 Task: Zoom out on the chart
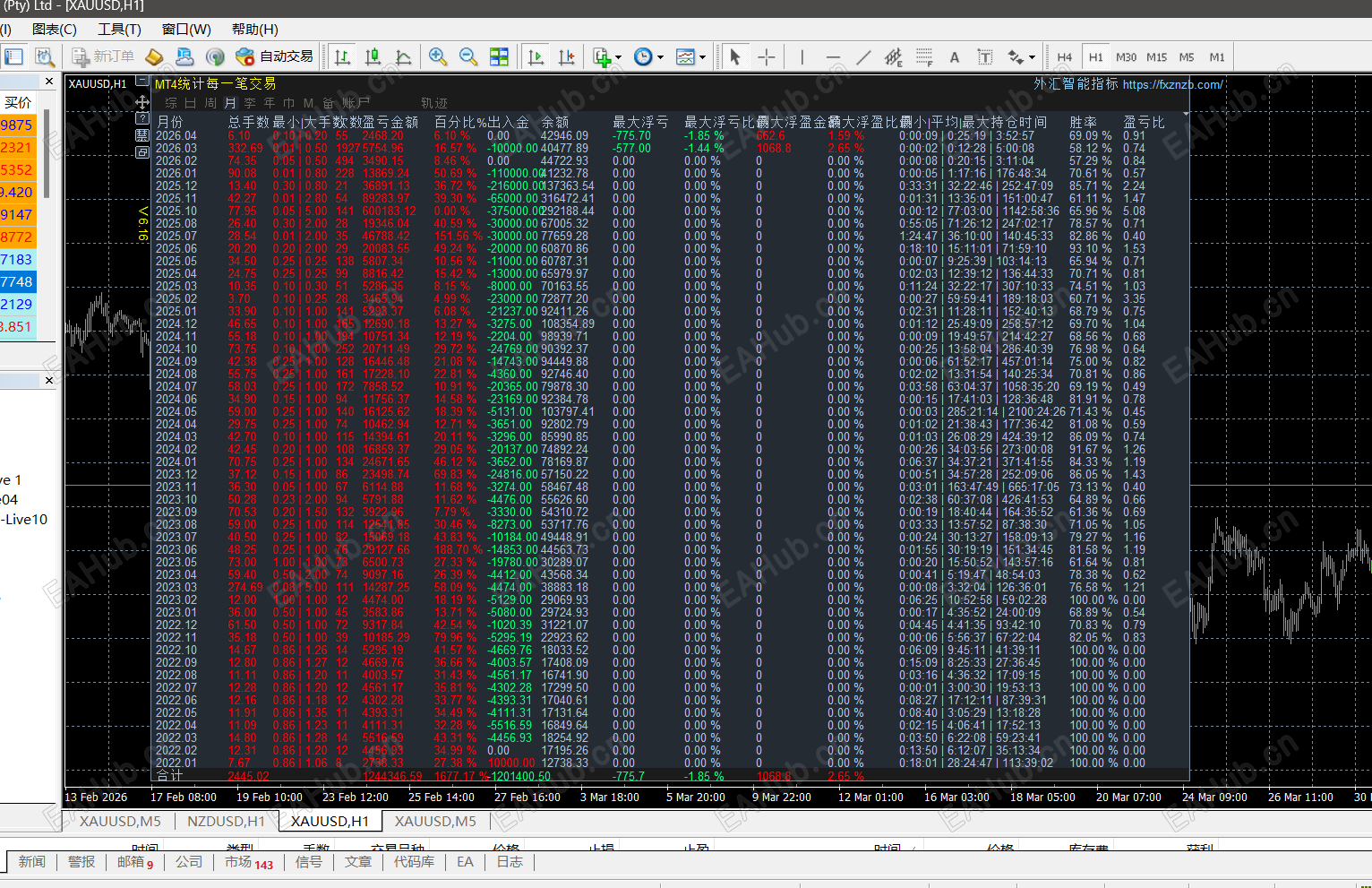coord(468,56)
